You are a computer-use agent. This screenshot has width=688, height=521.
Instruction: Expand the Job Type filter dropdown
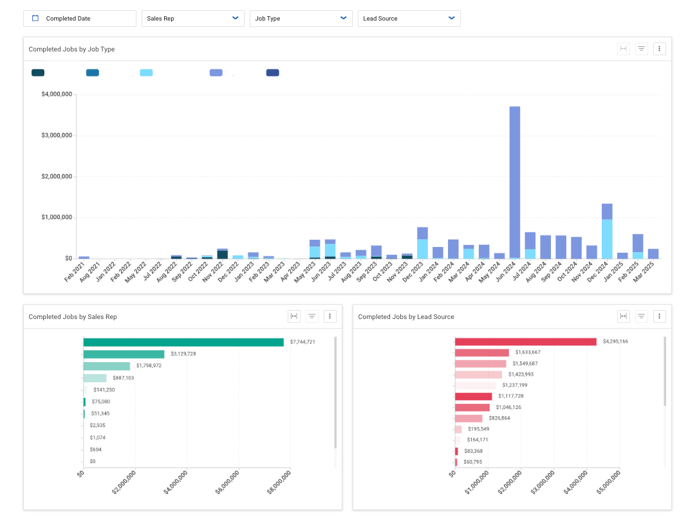301,18
